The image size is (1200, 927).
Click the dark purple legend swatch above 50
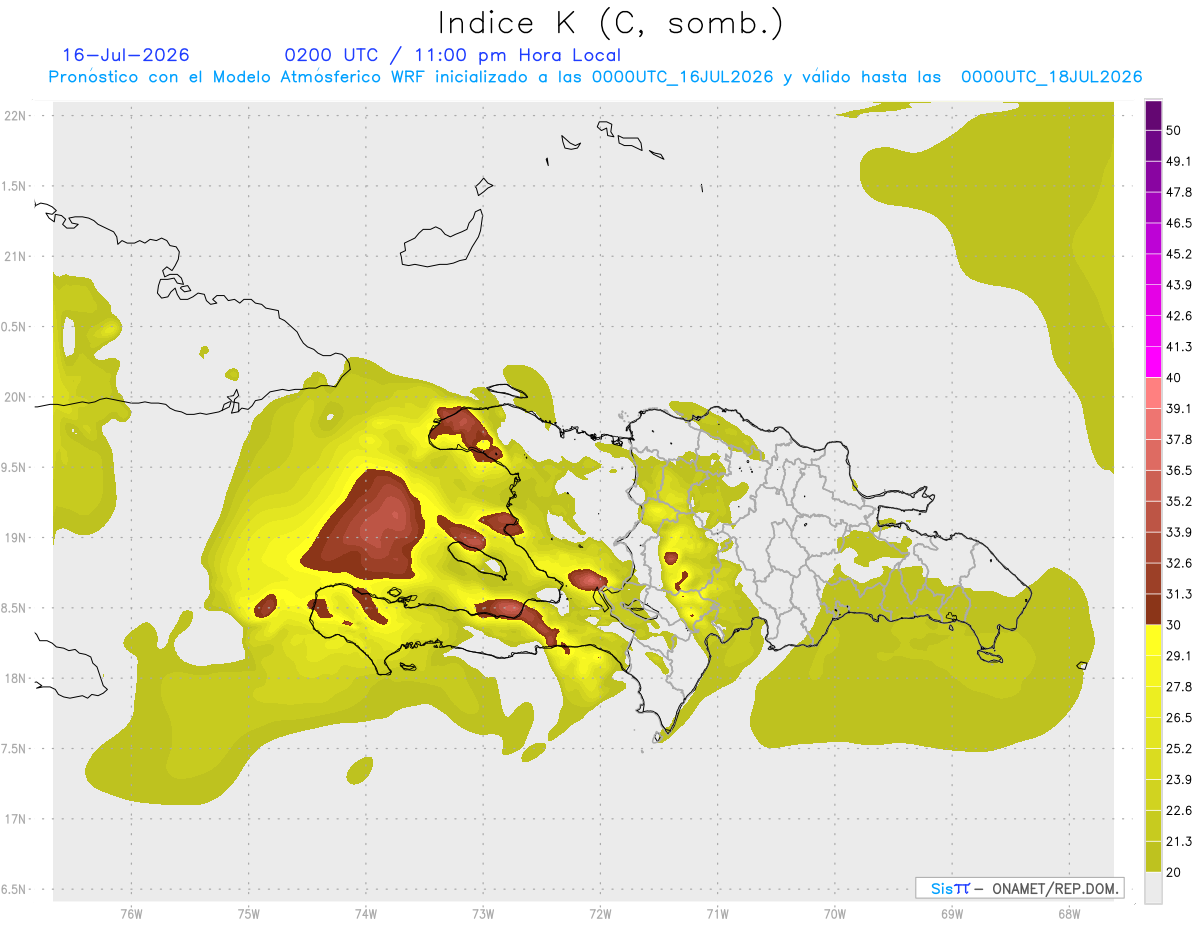(1153, 116)
